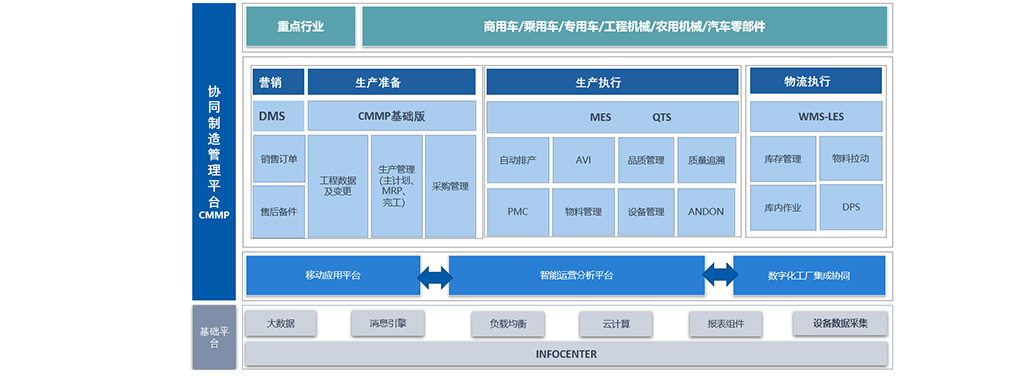Open the 生产执行 section header
1030x377 pixels.
(x=612, y=83)
